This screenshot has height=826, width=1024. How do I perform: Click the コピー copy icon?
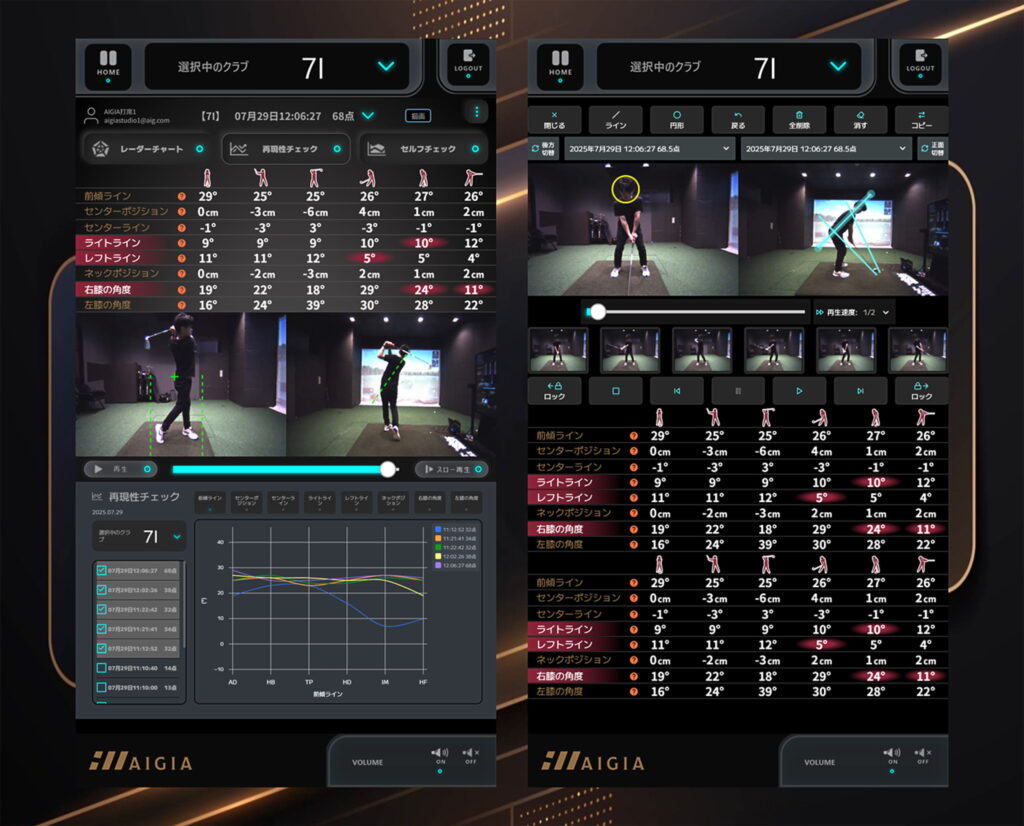click(x=921, y=120)
